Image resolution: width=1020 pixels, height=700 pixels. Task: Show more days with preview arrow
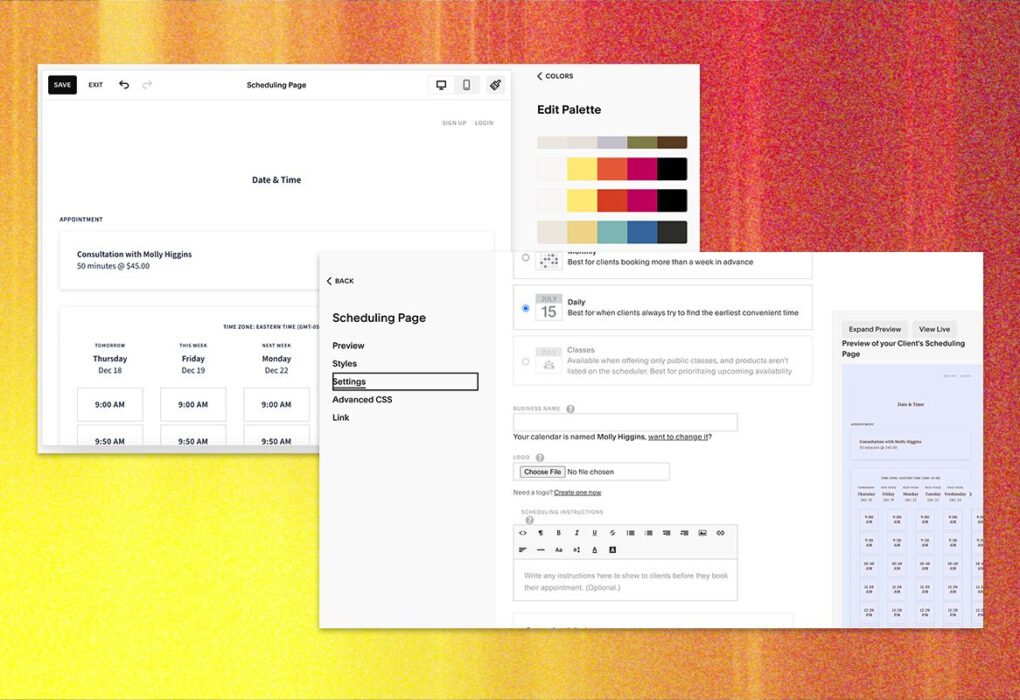click(x=970, y=494)
